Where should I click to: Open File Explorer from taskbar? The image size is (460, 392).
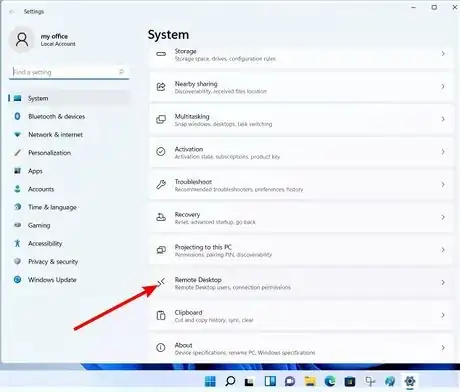pos(310,381)
